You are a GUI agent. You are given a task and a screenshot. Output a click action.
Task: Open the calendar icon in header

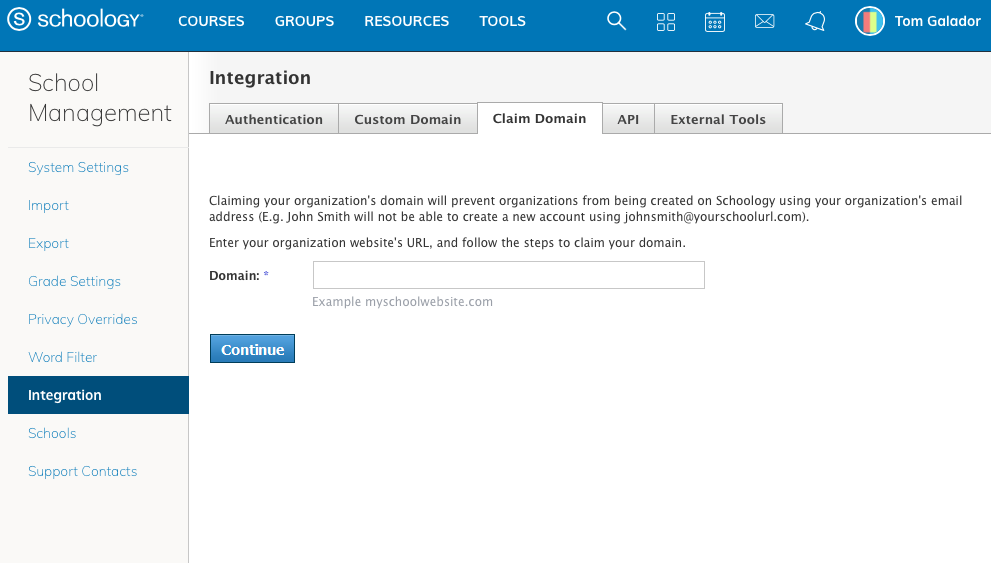point(715,21)
